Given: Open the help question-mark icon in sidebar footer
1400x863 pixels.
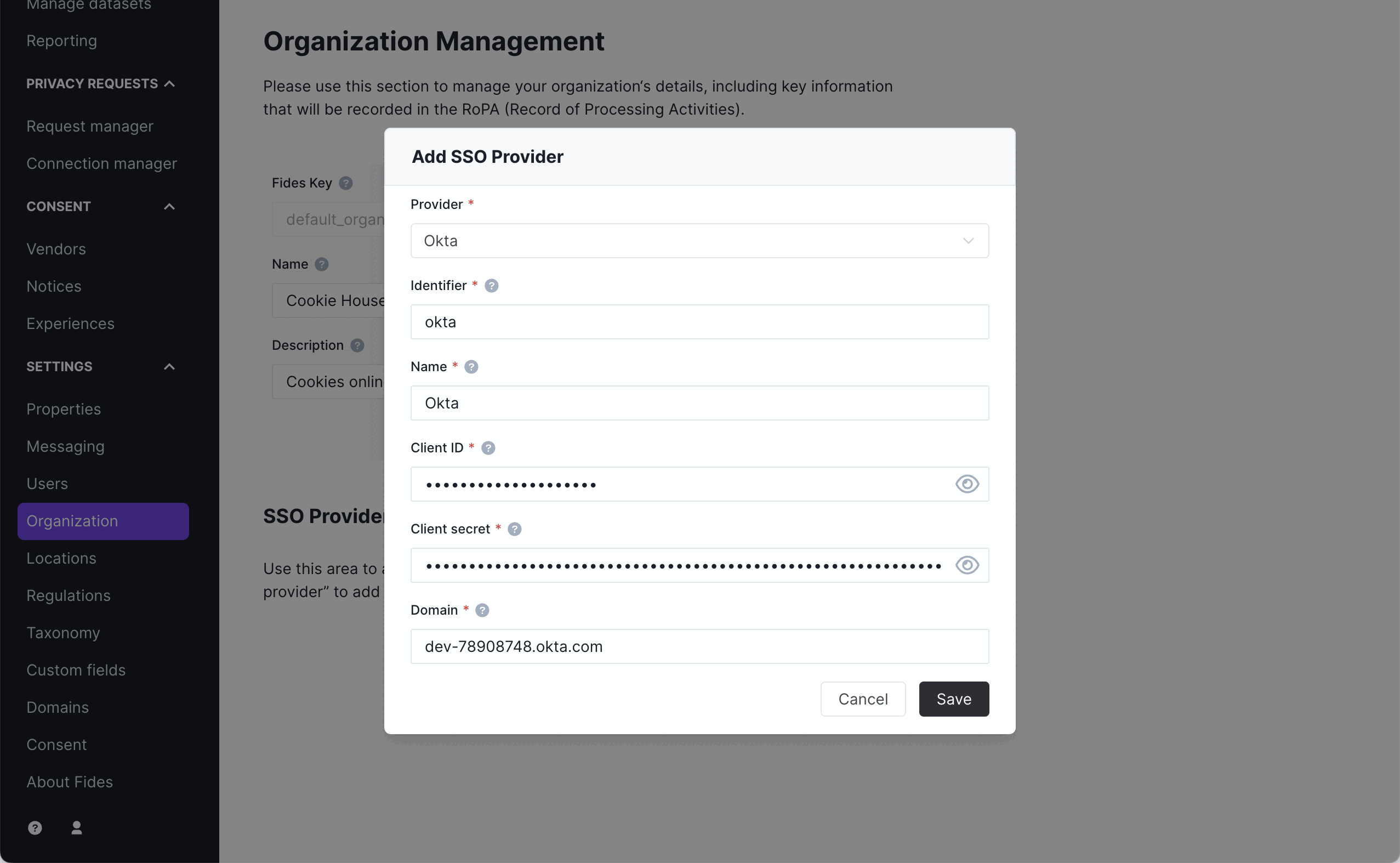Looking at the screenshot, I should [x=35, y=827].
